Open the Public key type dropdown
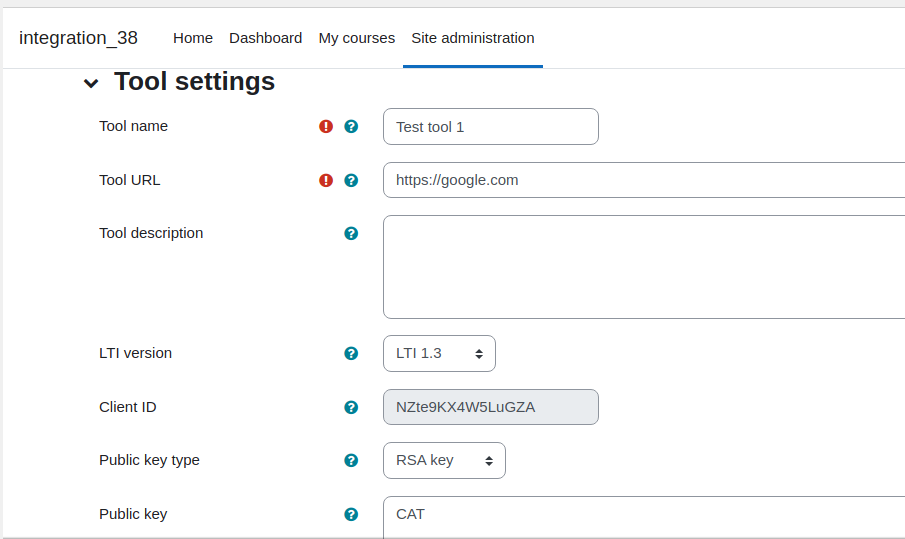905x539 pixels. coord(444,461)
